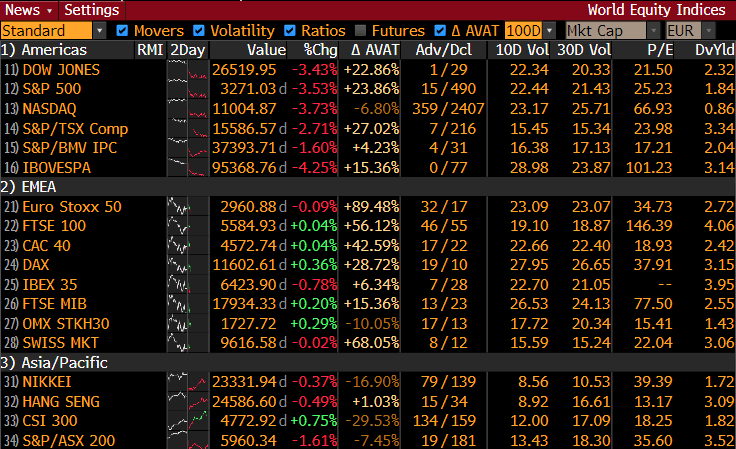Click SWISS MKT AVAT +68.05%

point(371,343)
